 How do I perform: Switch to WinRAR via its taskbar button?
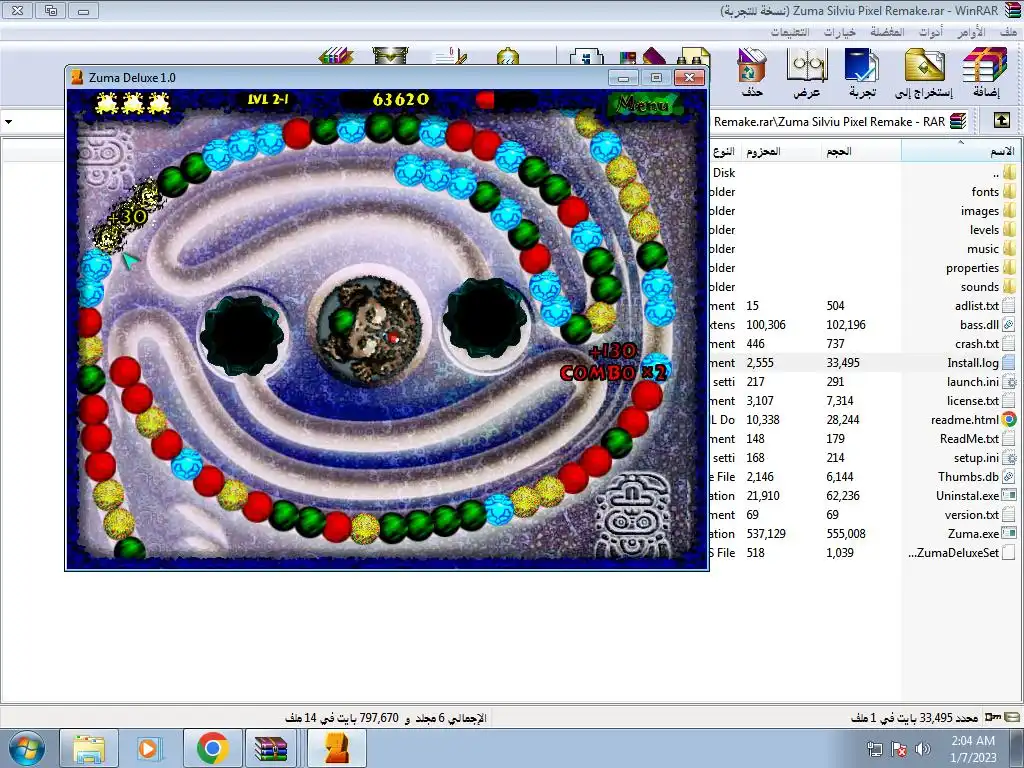271,748
